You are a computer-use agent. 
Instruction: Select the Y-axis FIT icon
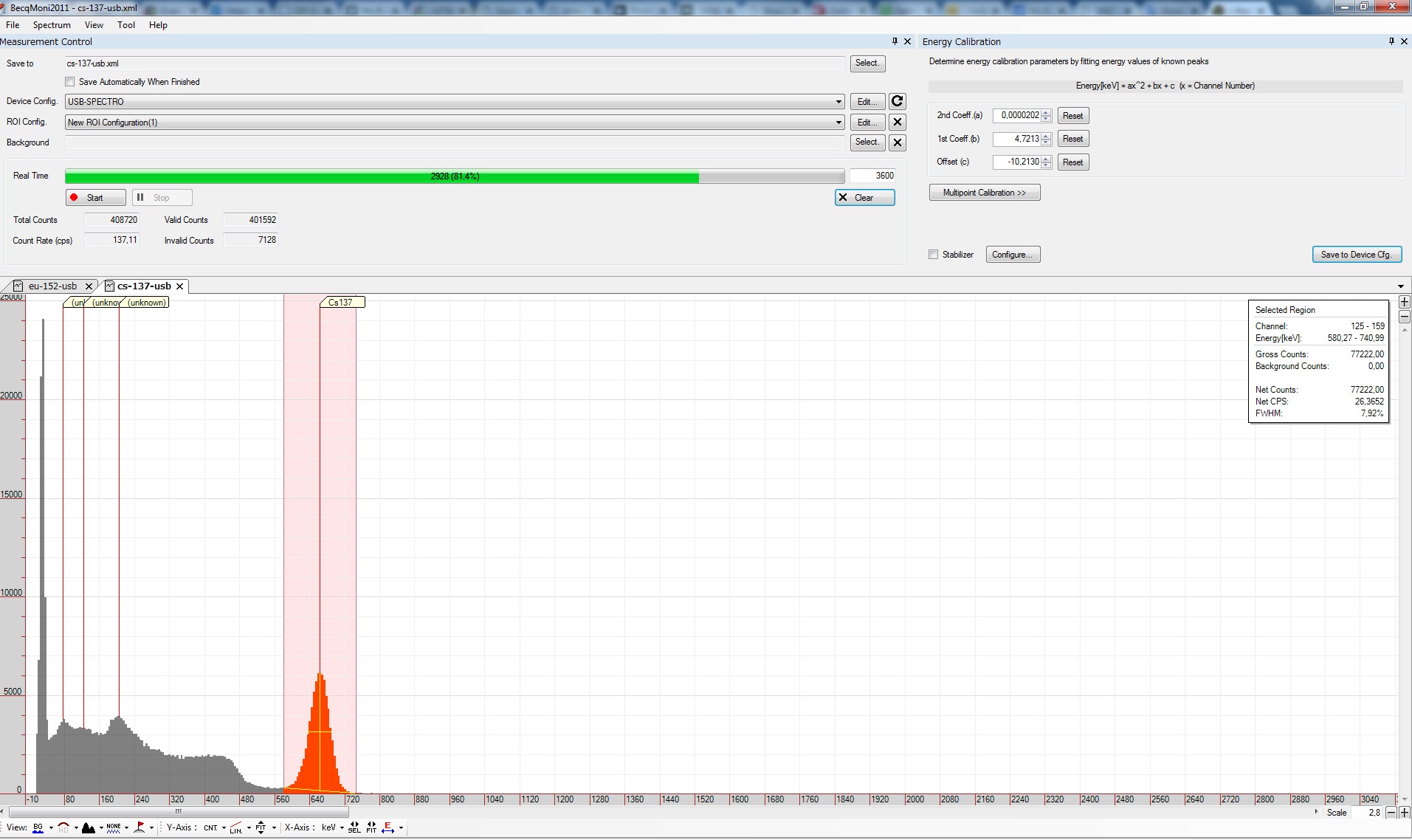(261, 828)
